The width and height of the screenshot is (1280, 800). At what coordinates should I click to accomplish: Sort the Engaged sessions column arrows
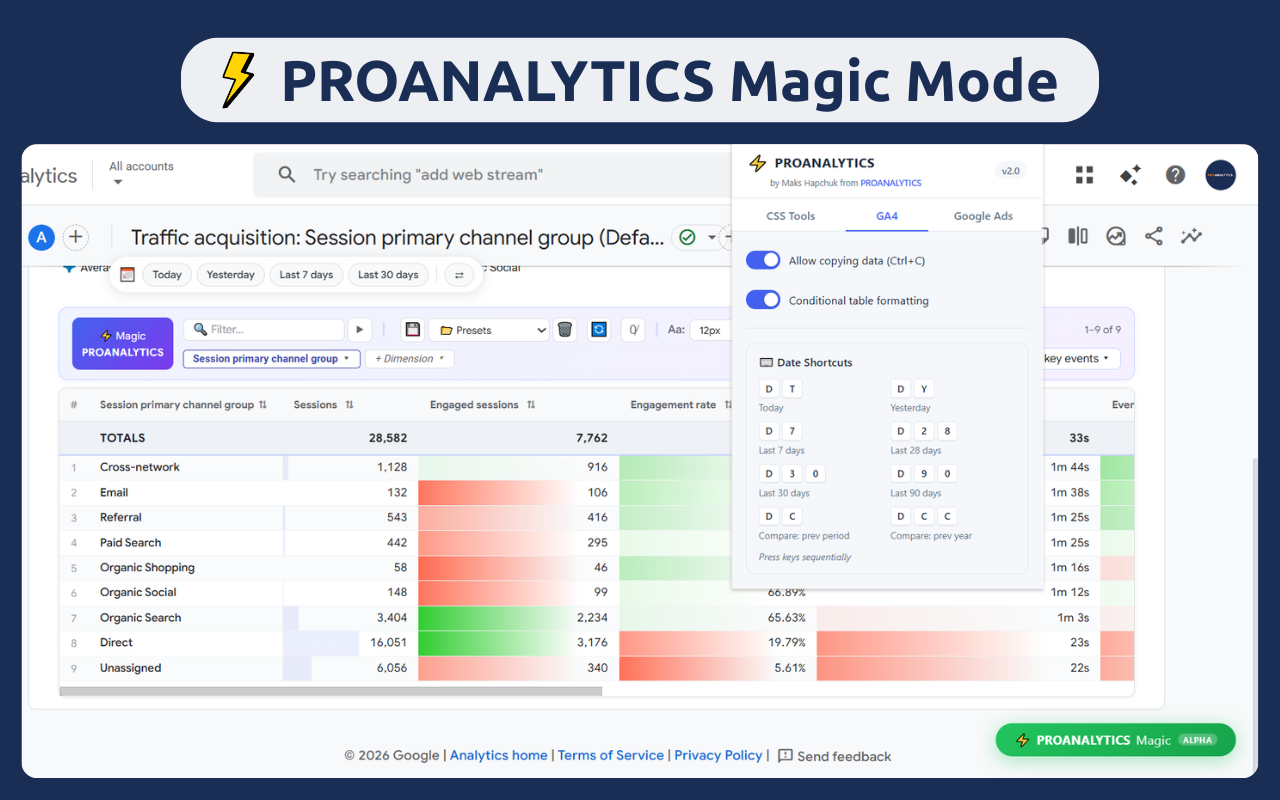point(531,405)
